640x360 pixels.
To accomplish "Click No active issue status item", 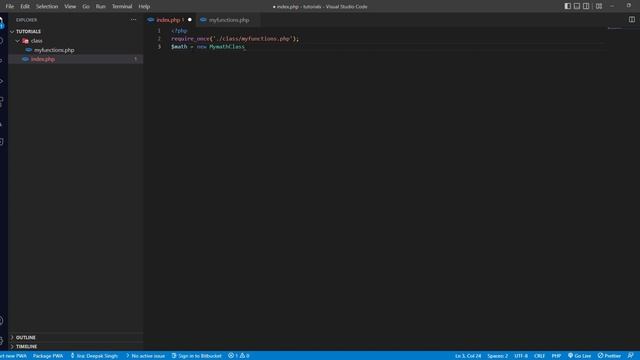I will click(x=145, y=356).
